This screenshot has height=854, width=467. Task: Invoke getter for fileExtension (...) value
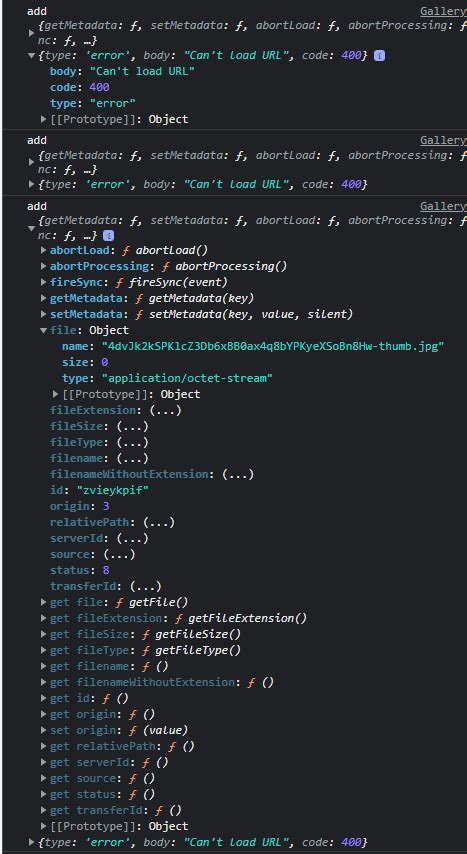[166, 410]
